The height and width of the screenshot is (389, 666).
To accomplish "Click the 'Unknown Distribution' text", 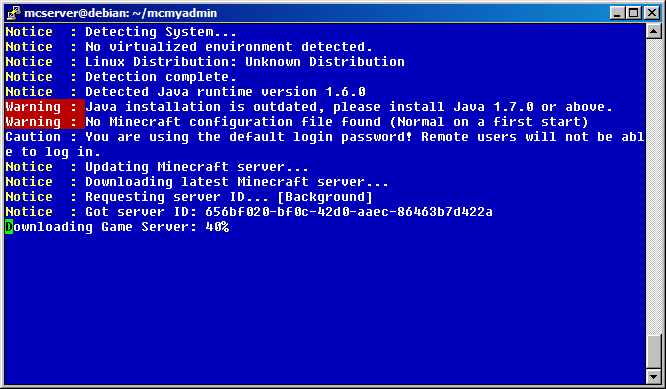I will 325,62.
